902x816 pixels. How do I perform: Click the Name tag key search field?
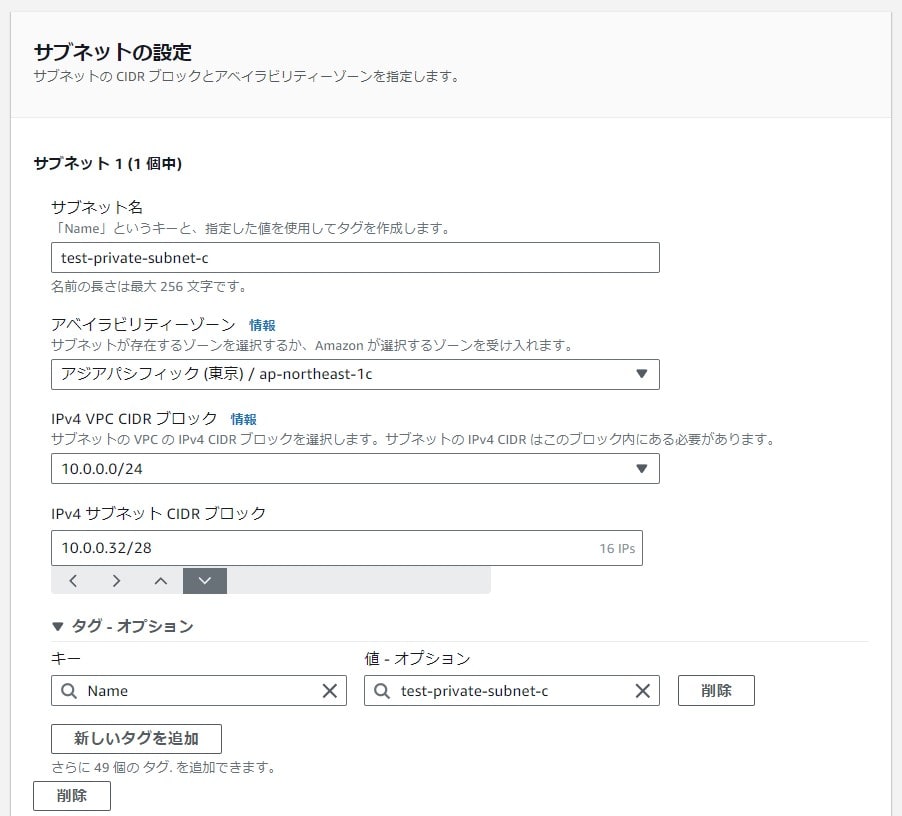tap(198, 691)
